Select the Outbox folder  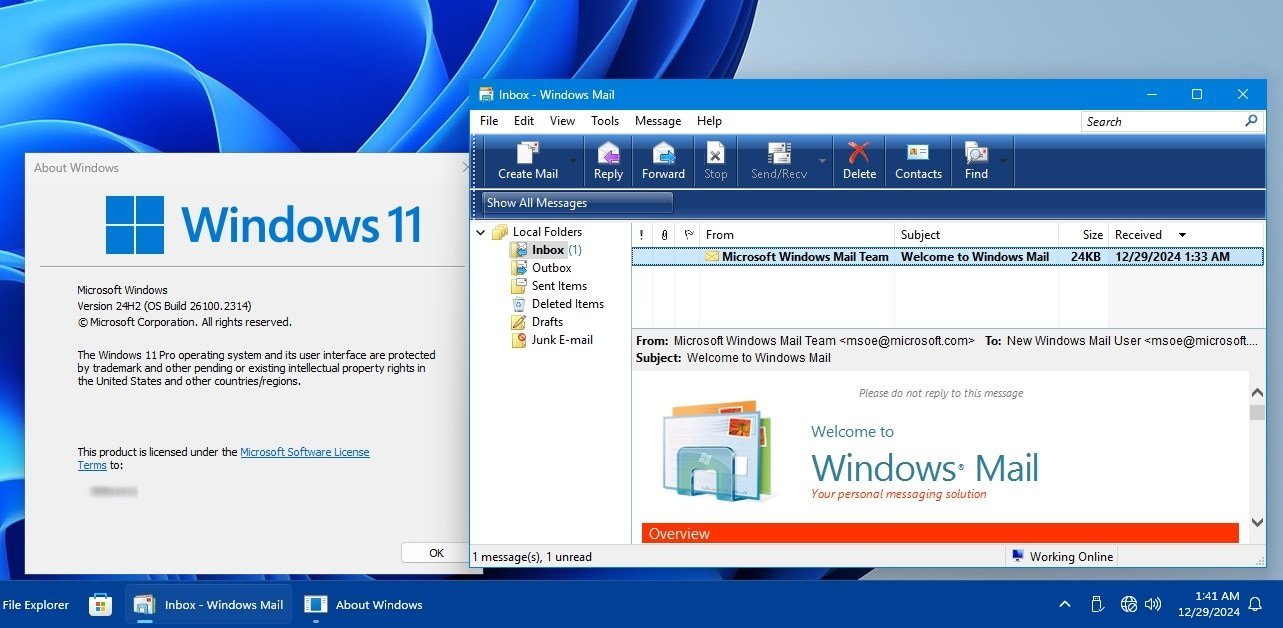pyautogui.click(x=552, y=268)
